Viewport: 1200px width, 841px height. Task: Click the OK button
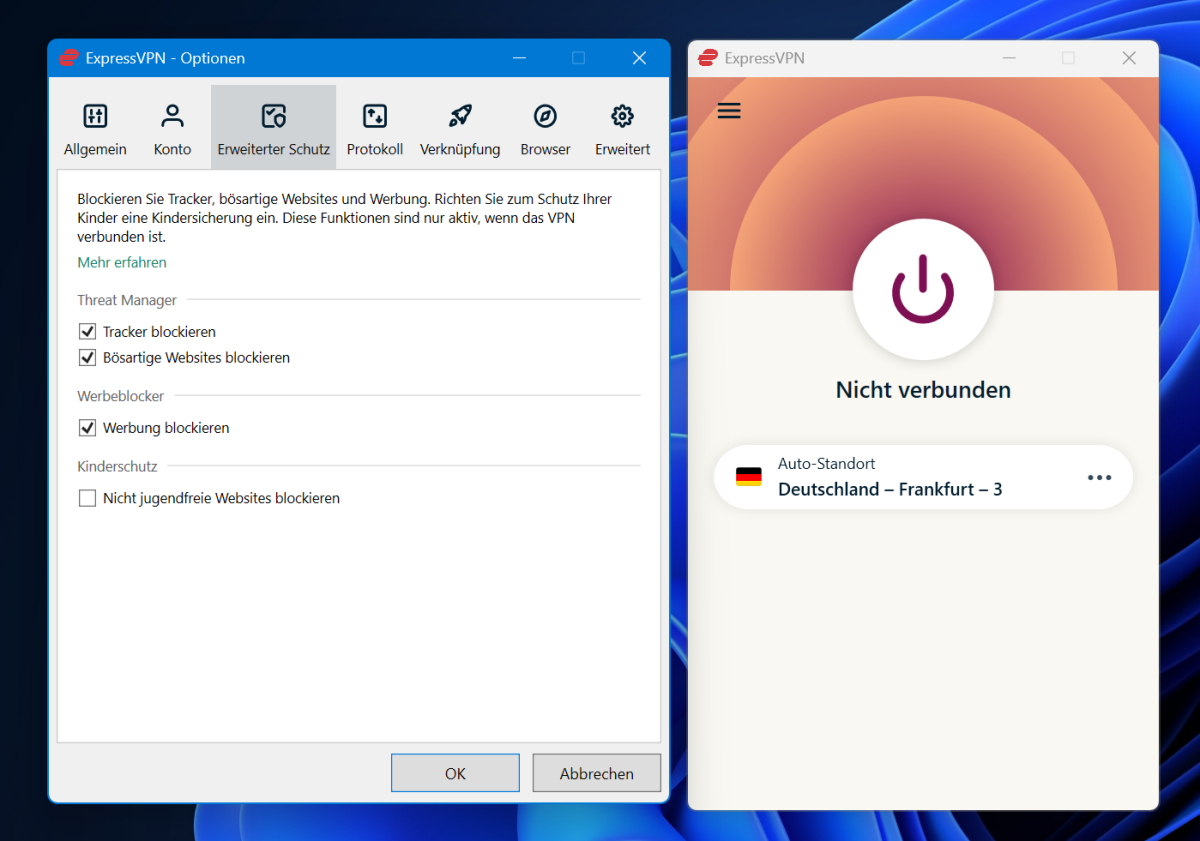click(455, 773)
